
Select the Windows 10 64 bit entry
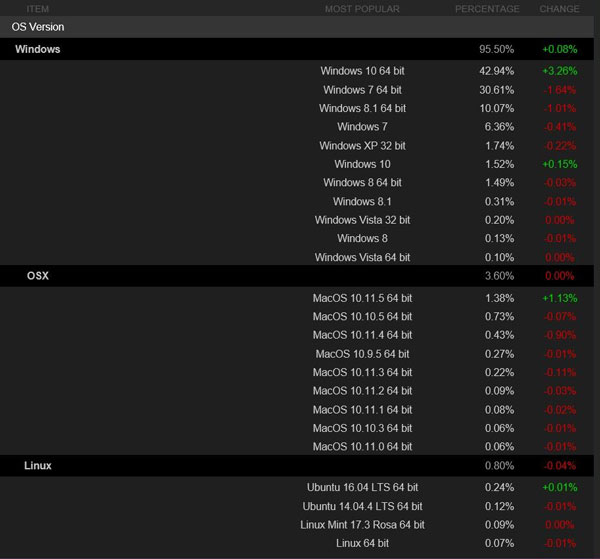tap(362, 71)
